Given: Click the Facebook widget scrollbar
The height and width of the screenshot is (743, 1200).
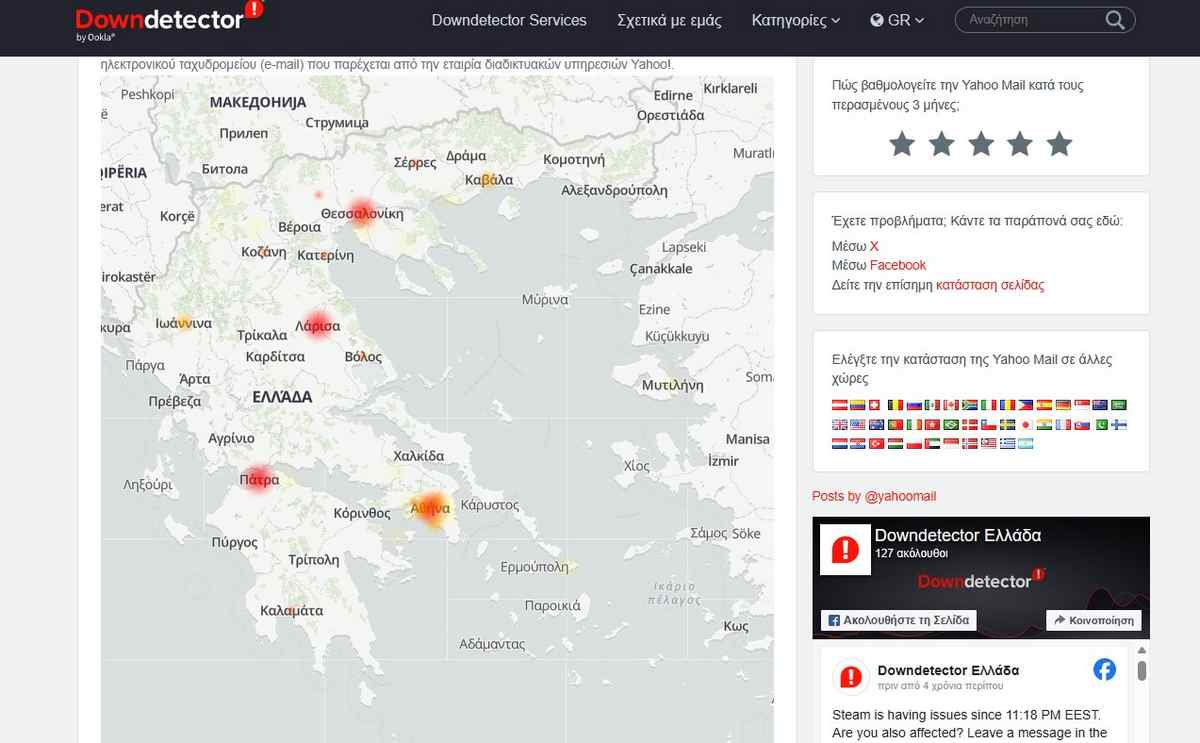Looking at the screenshot, I should coord(1141,670).
